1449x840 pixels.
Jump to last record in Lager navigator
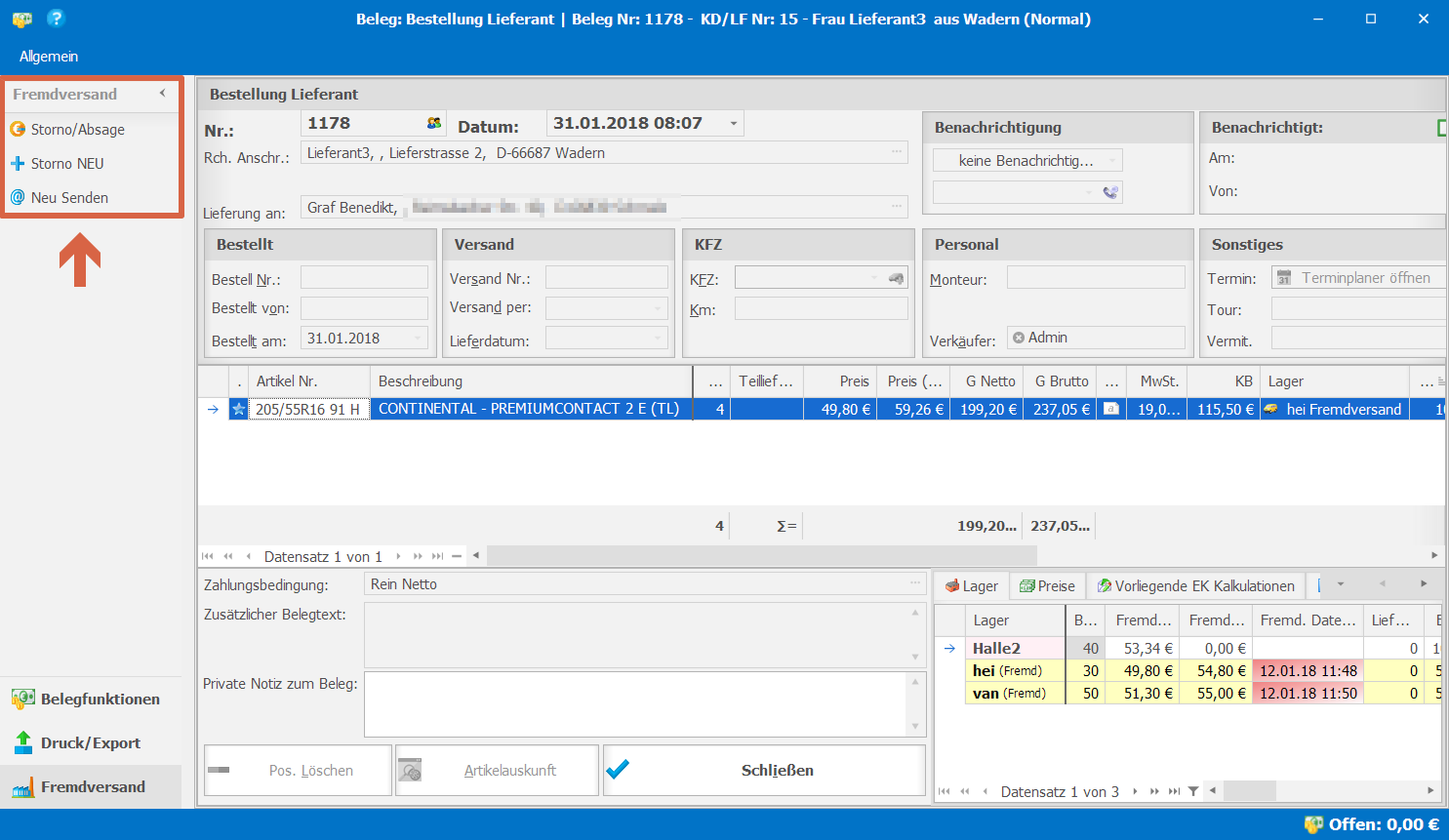[x=1175, y=791]
